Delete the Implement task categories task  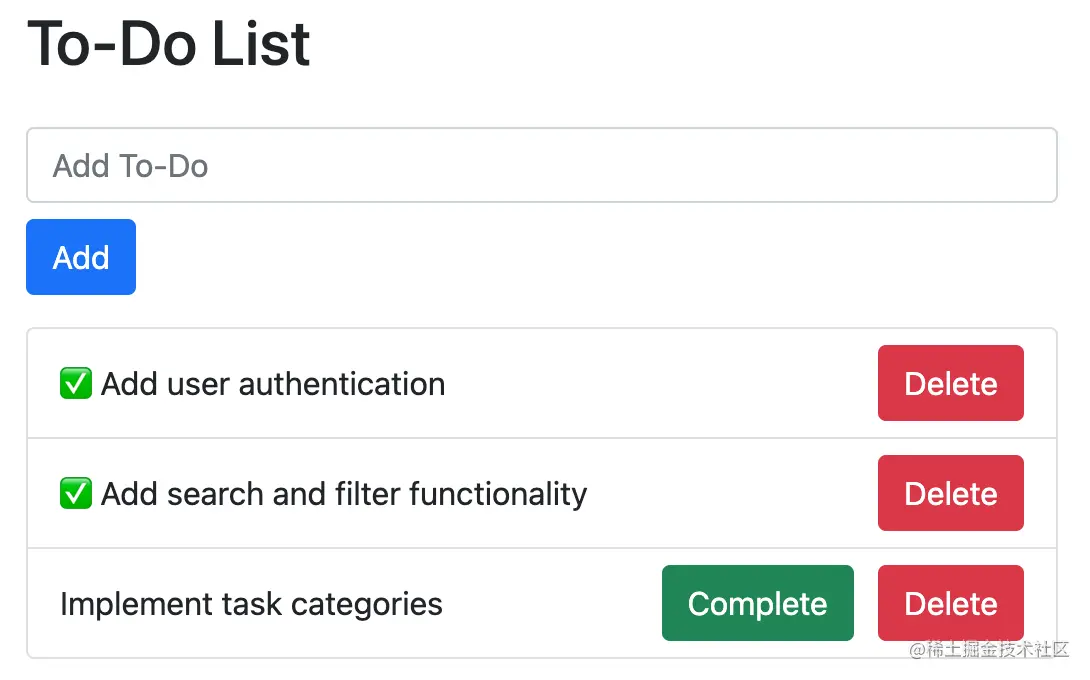[950, 603]
